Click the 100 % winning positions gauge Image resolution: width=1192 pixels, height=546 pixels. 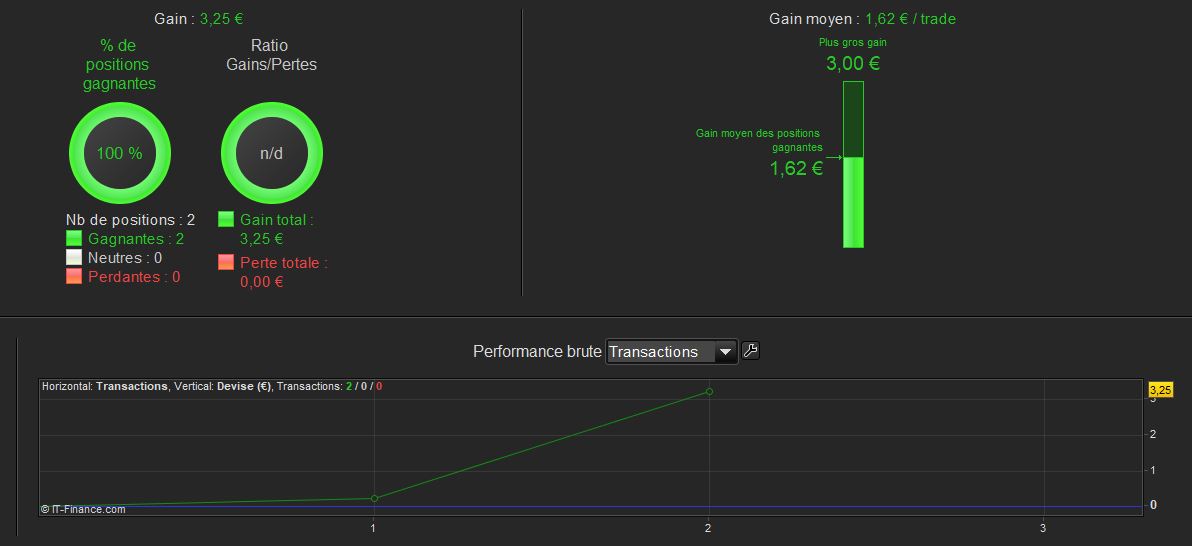click(x=119, y=153)
